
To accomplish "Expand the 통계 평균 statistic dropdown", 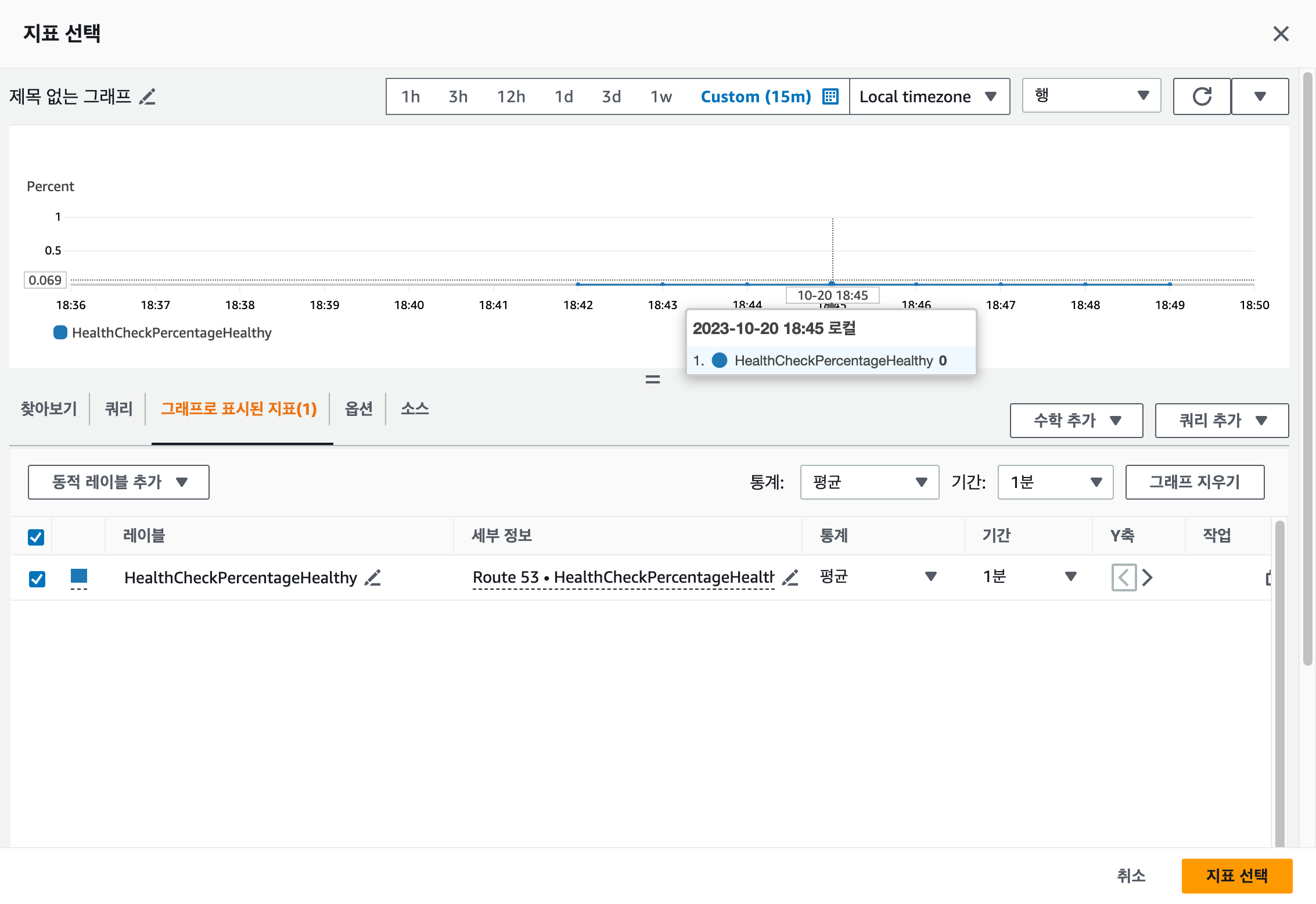I will pyautogui.click(x=869, y=482).
